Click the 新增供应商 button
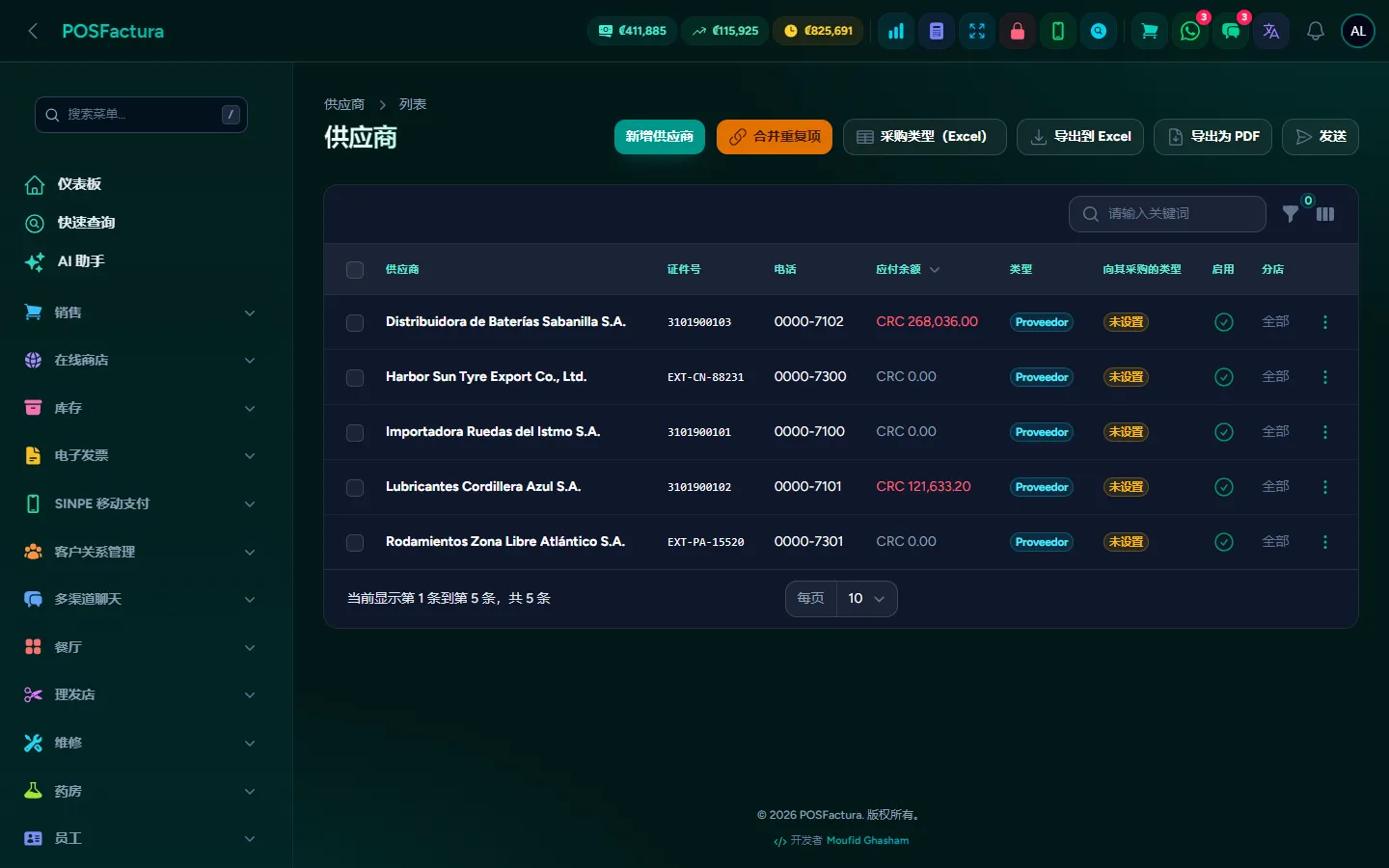 (660, 137)
